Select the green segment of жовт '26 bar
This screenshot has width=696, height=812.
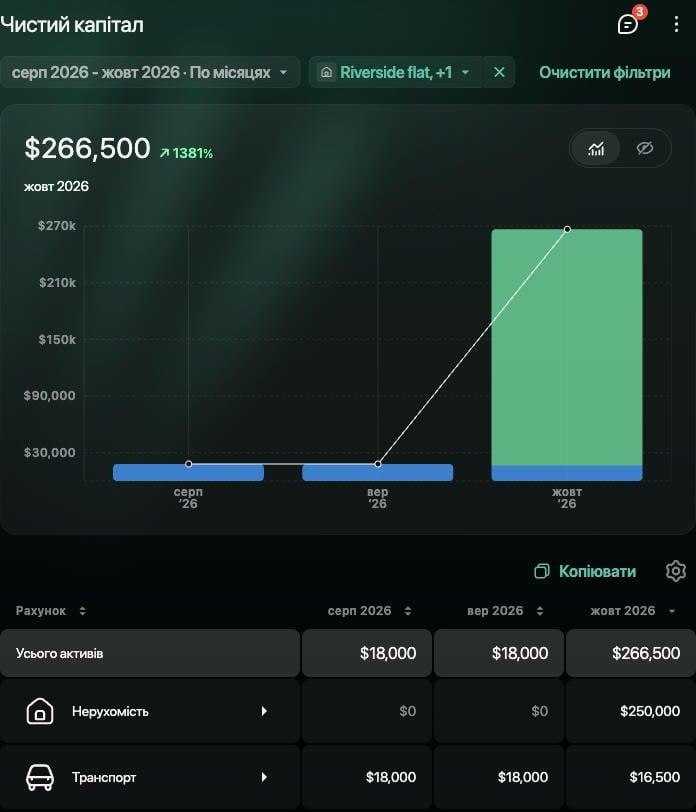[x=567, y=347]
